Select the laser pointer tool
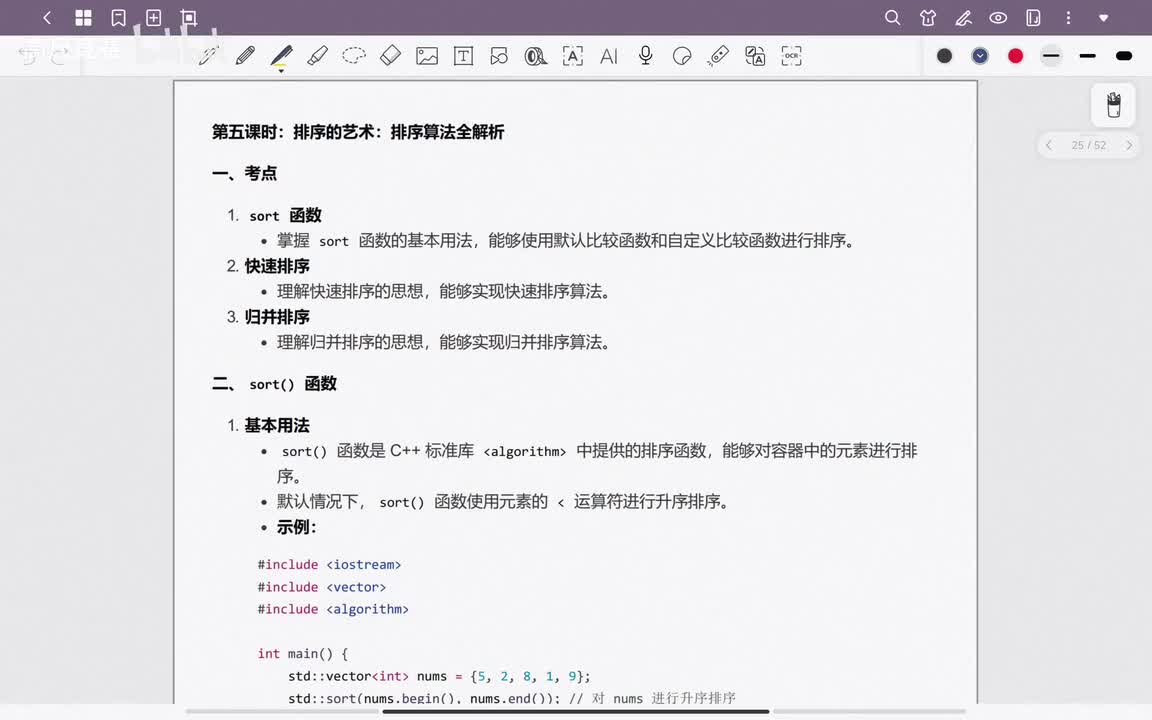 pyautogui.click(x=719, y=56)
